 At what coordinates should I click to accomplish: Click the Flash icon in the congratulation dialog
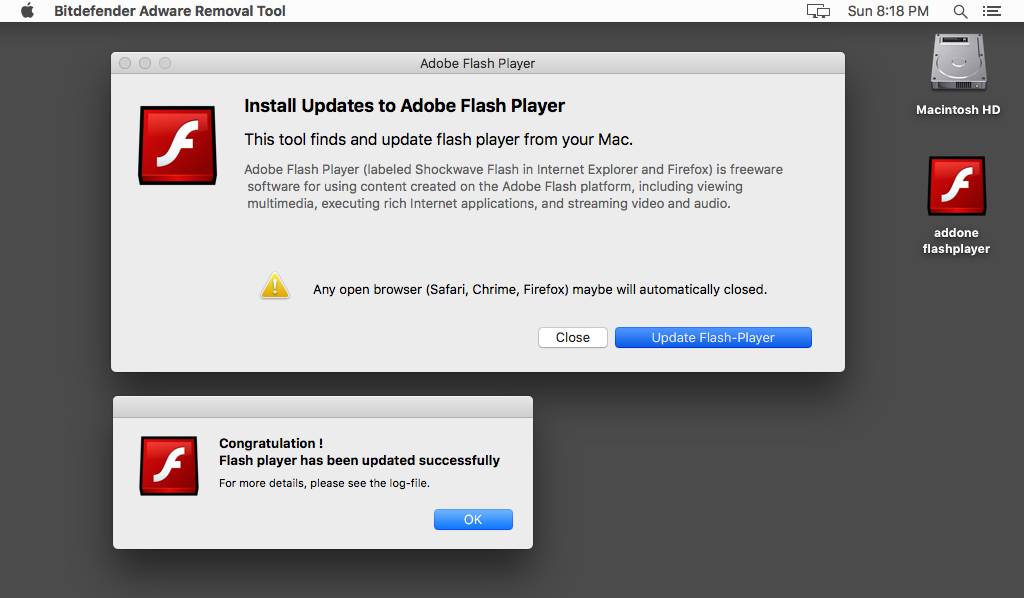click(168, 466)
